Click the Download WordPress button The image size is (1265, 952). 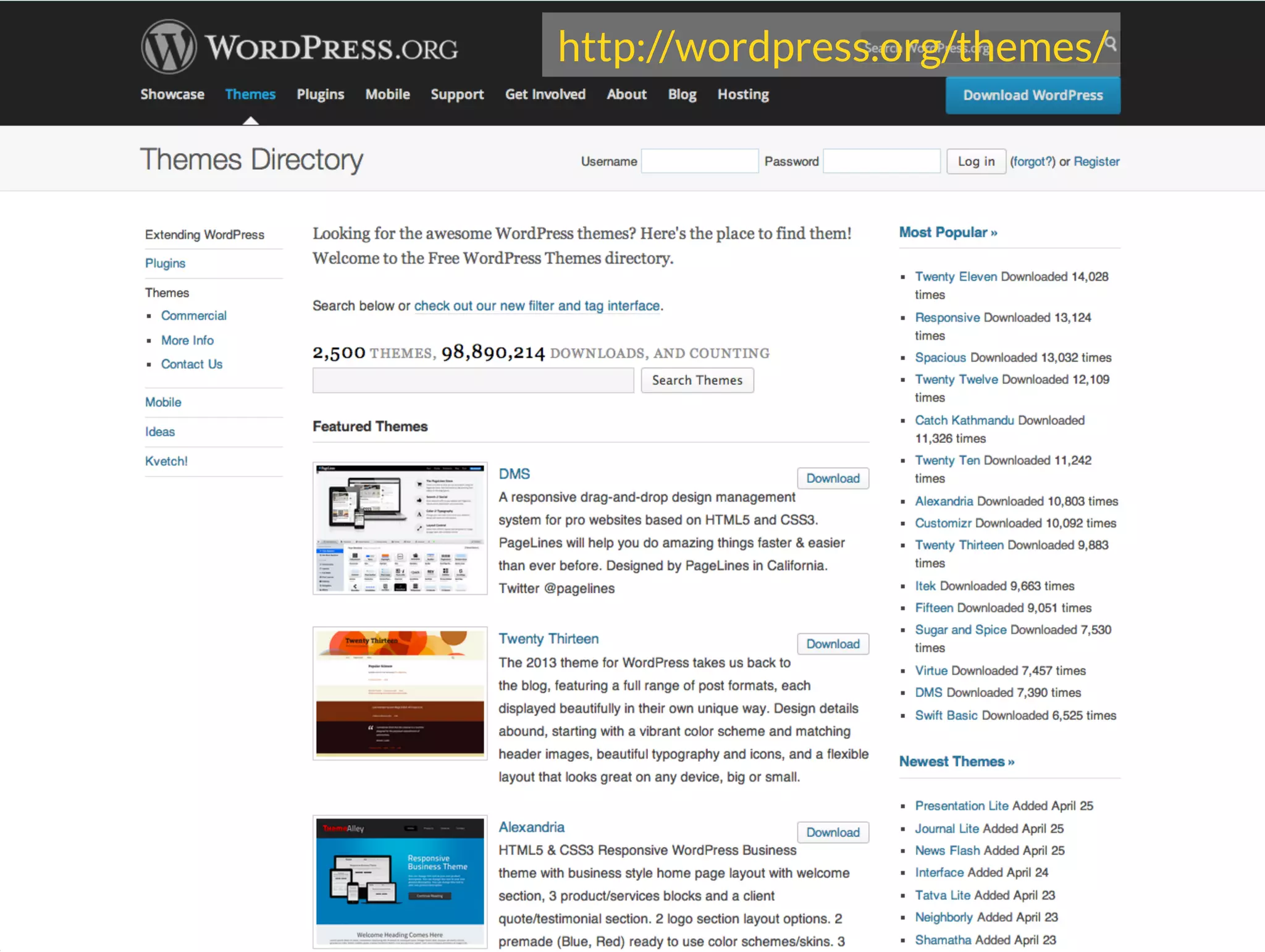tap(1033, 95)
